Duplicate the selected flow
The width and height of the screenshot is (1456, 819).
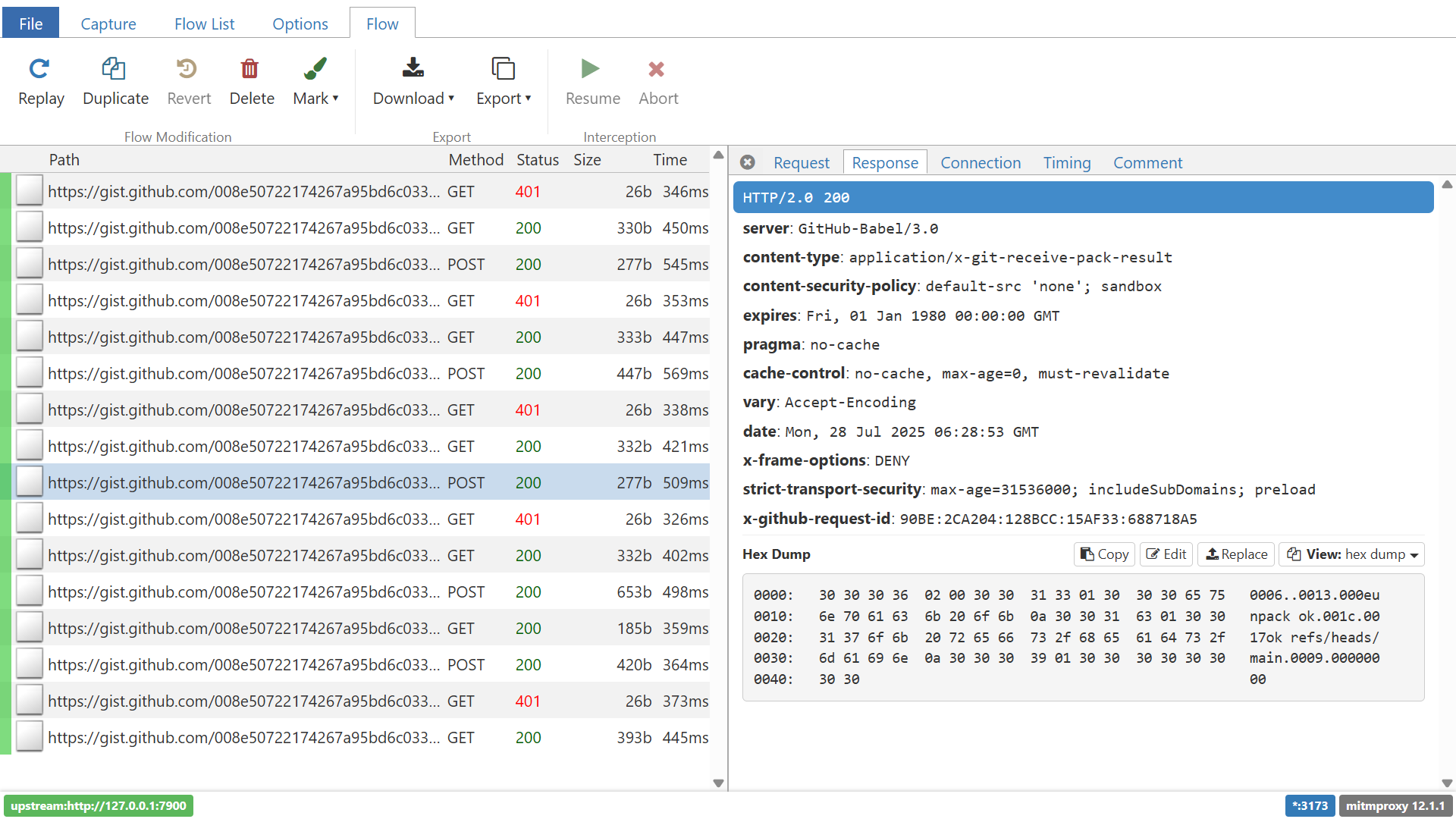click(x=115, y=83)
